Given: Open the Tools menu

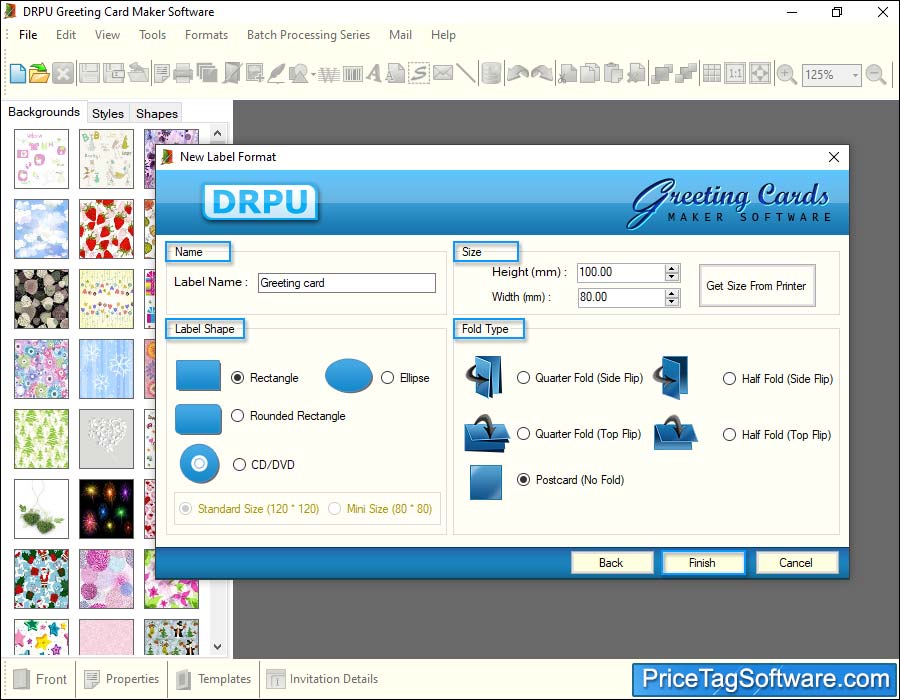Looking at the screenshot, I should tap(152, 35).
